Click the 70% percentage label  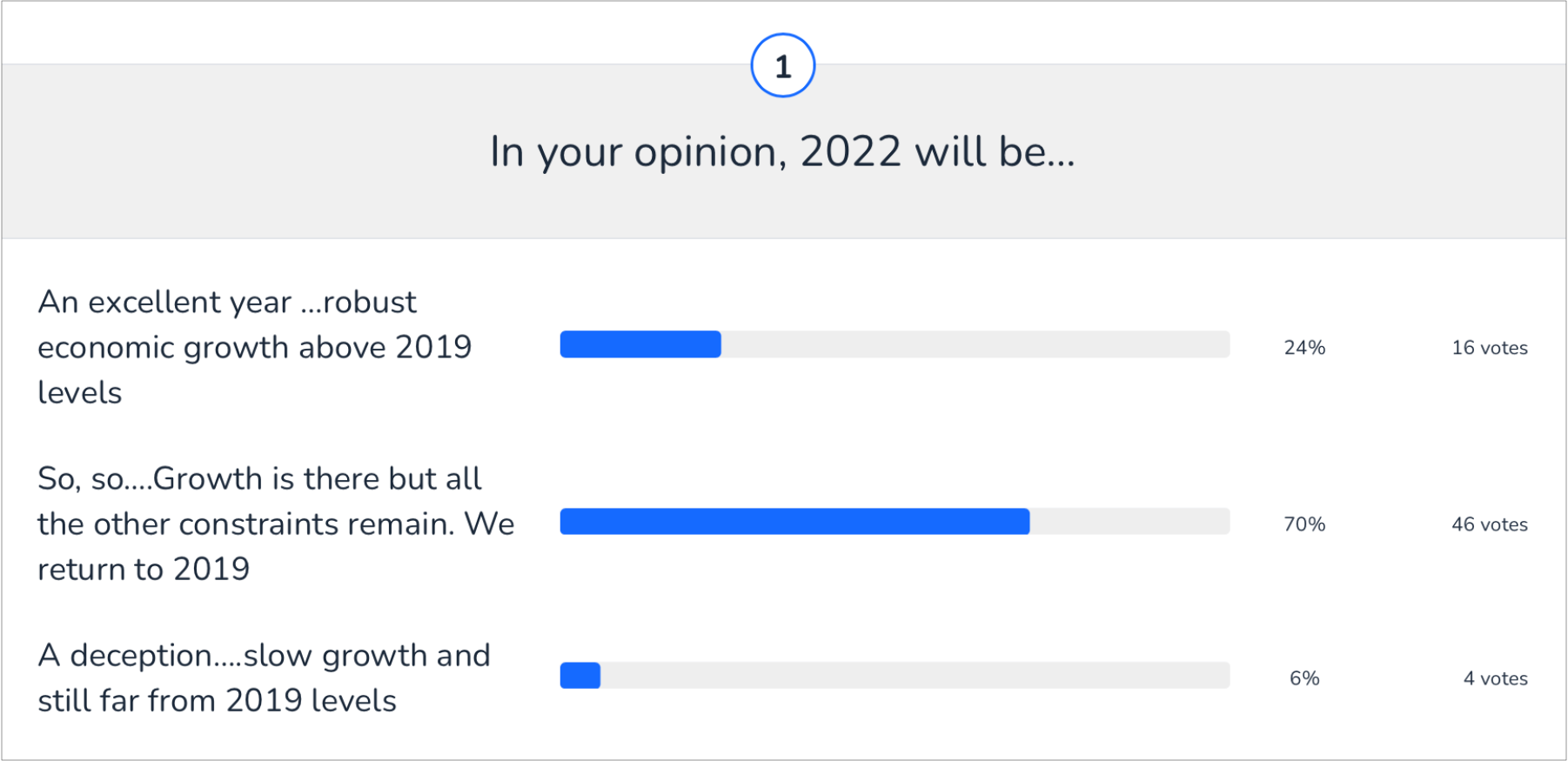coord(1304,524)
